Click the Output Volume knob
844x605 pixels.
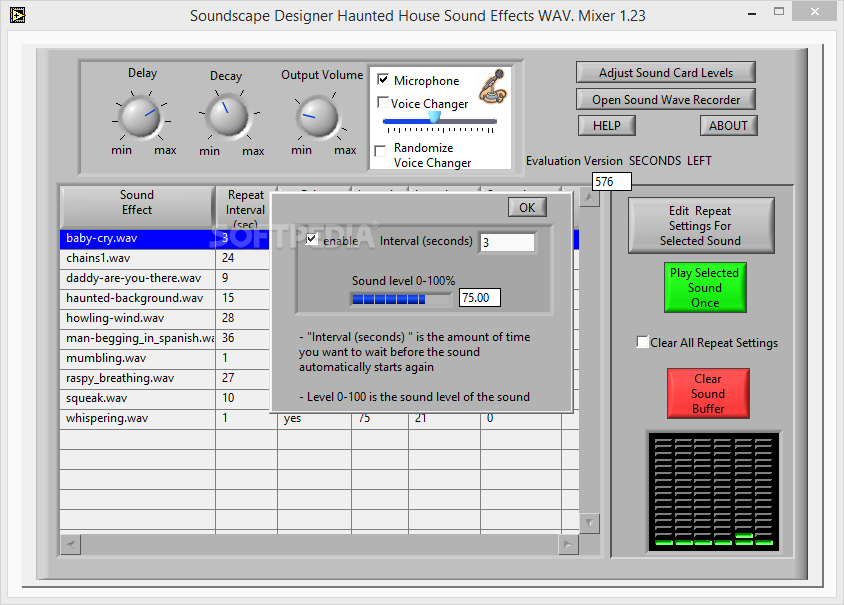(x=318, y=116)
